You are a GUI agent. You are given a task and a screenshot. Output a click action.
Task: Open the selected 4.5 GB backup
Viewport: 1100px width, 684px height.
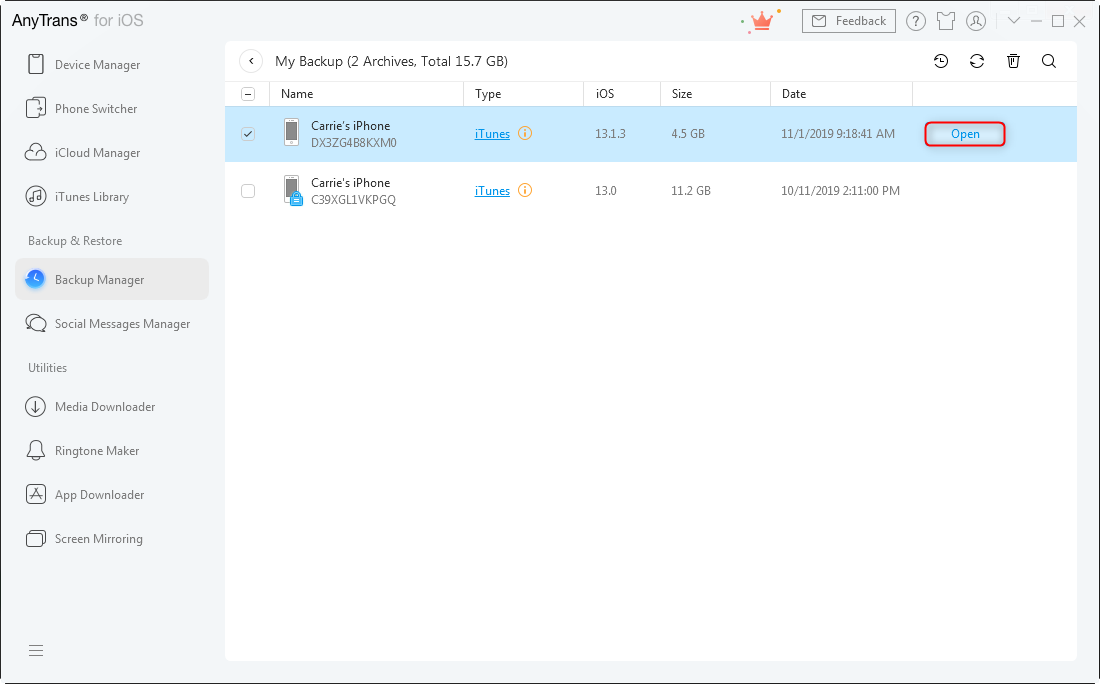tap(965, 134)
